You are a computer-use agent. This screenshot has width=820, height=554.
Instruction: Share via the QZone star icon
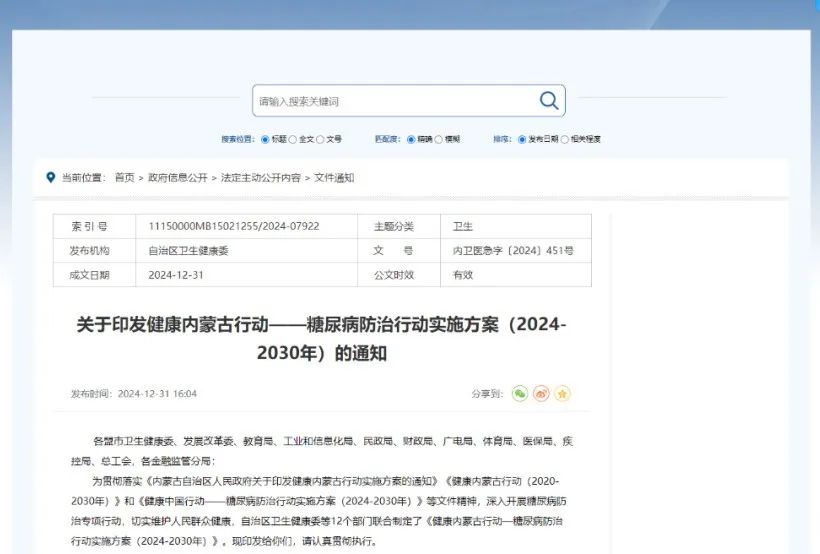click(562, 394)
